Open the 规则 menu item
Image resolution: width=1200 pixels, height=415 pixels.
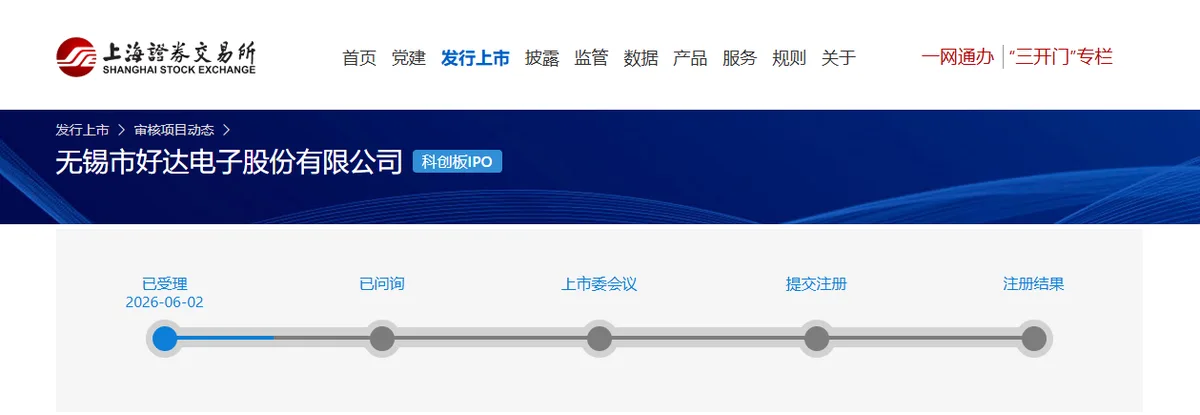click(x=789, y=58)
